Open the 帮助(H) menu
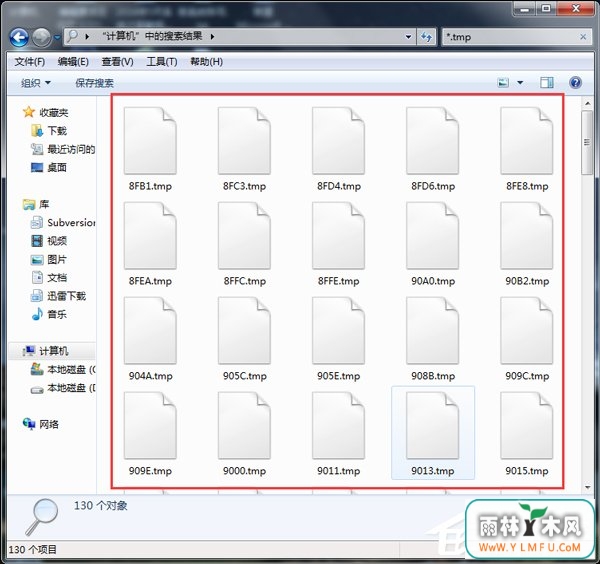This screenshot has width=600, height=564. (x=206, y=62)
